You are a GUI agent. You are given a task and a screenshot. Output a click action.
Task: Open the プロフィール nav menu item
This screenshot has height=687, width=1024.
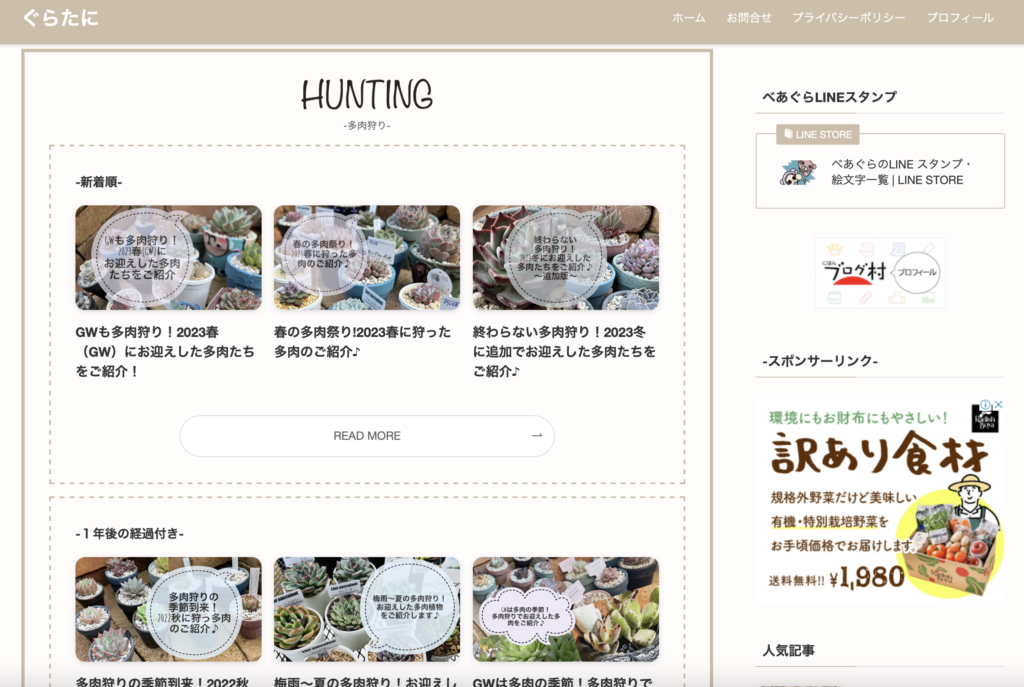click(960, 18)
